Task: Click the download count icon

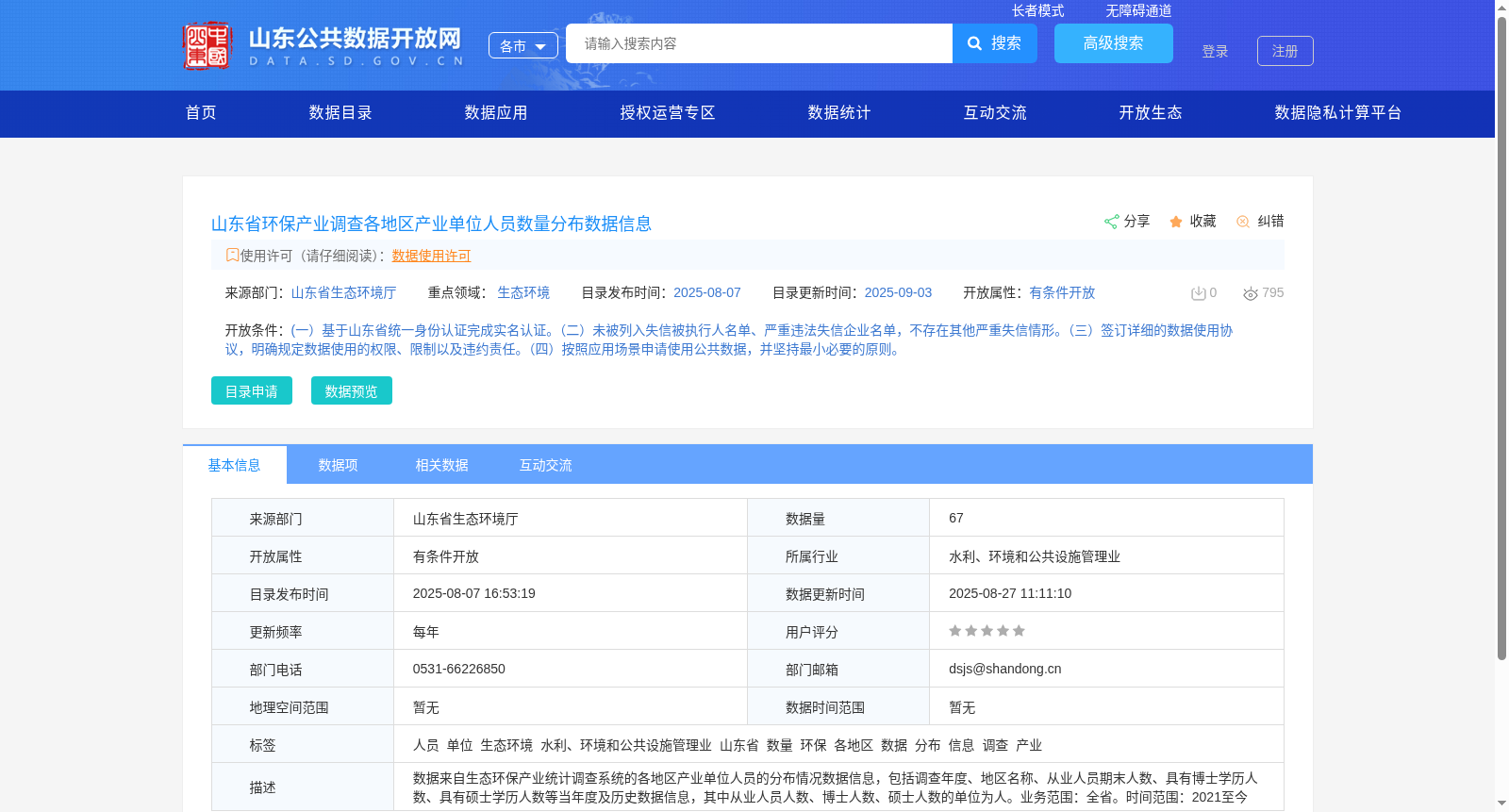Action: [x=1198, y=293]
